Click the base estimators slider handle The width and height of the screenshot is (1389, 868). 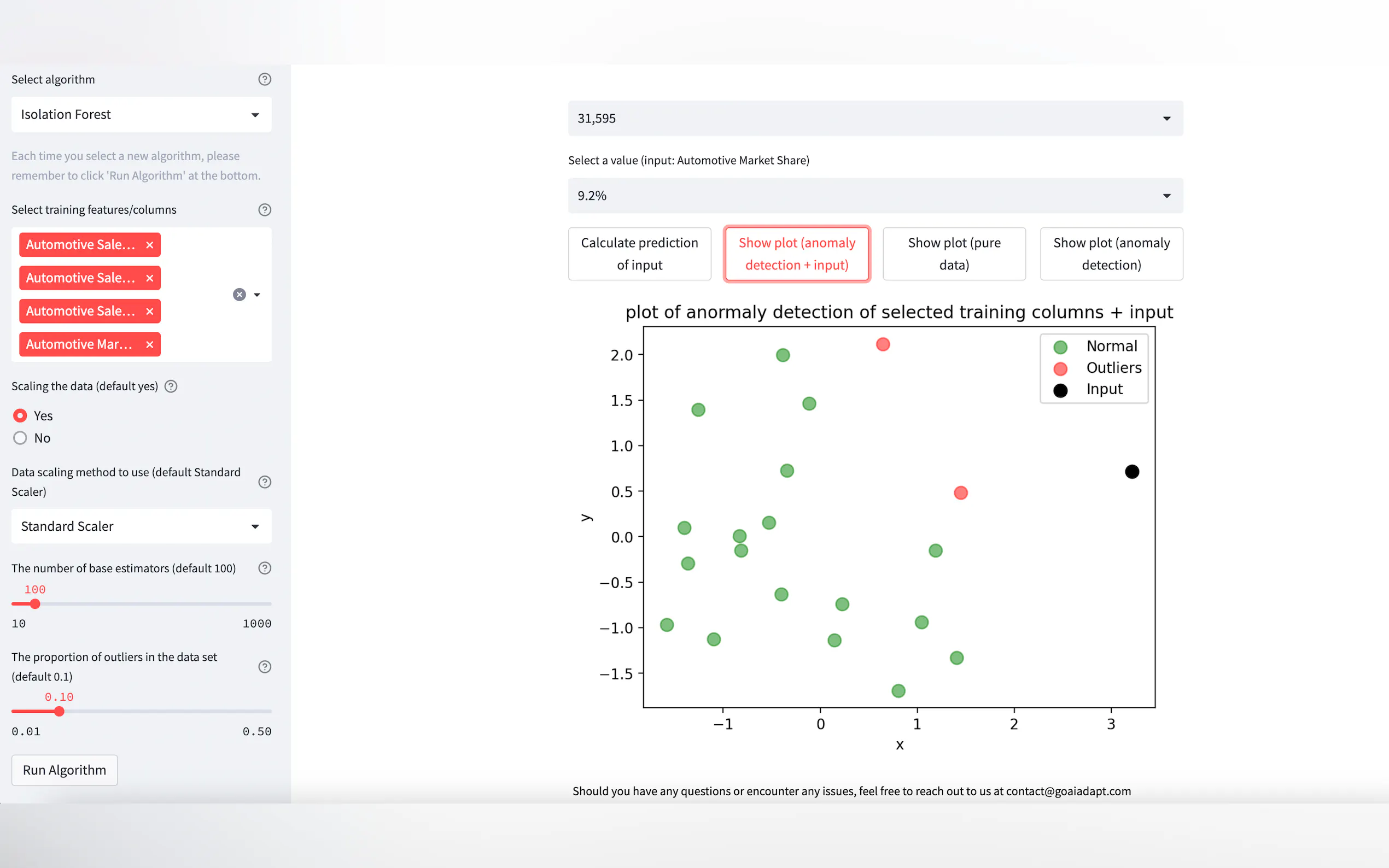pyautogui.click(x=35, y=604)
